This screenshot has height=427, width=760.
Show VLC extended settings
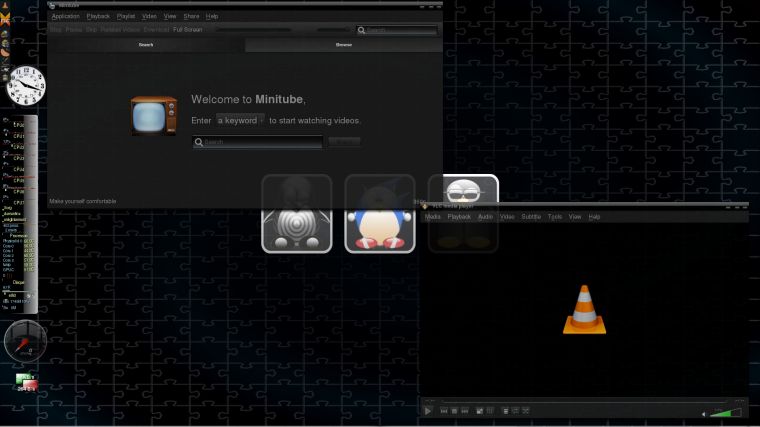490,411
